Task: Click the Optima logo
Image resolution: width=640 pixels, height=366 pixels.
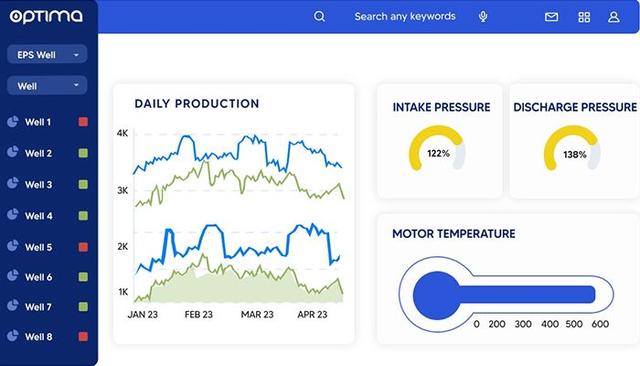Action: tap(46, 16)
